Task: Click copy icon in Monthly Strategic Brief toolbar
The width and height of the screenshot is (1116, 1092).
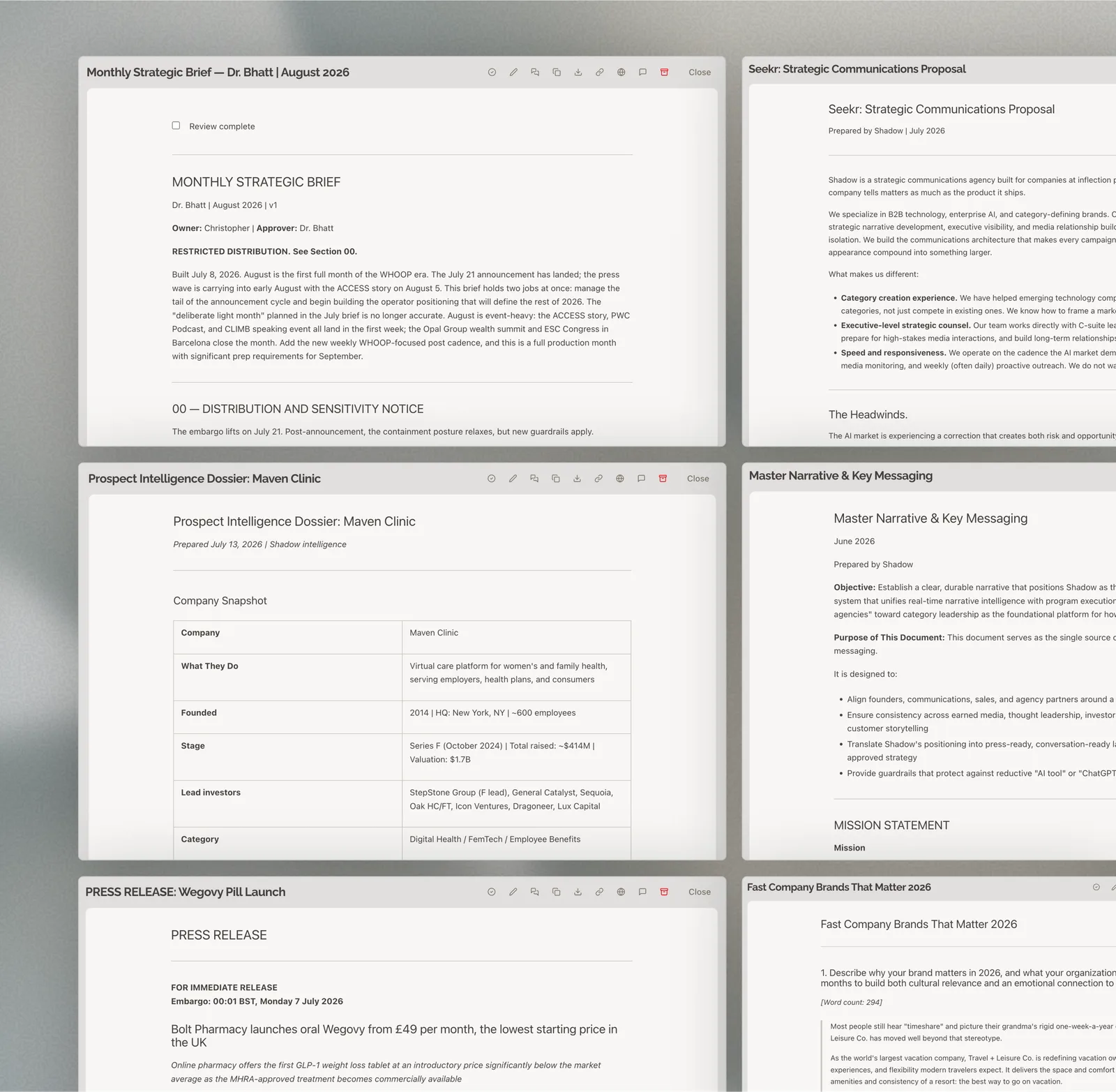Action: [557, 73]
